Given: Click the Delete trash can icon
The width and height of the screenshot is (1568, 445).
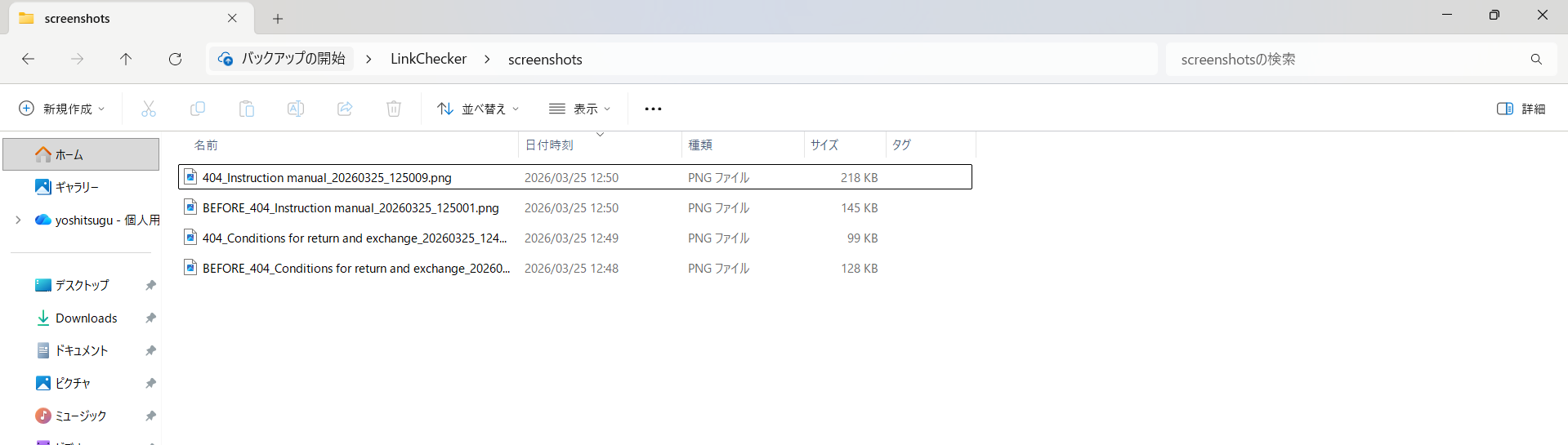Looking at the screenshot, I should click(x=394, y=109).
